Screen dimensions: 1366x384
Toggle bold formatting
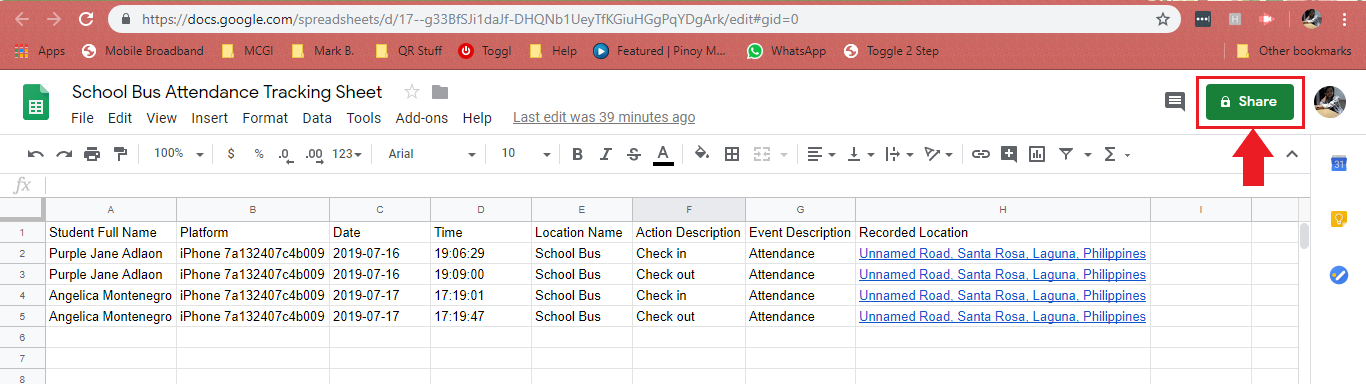(577, 154)
